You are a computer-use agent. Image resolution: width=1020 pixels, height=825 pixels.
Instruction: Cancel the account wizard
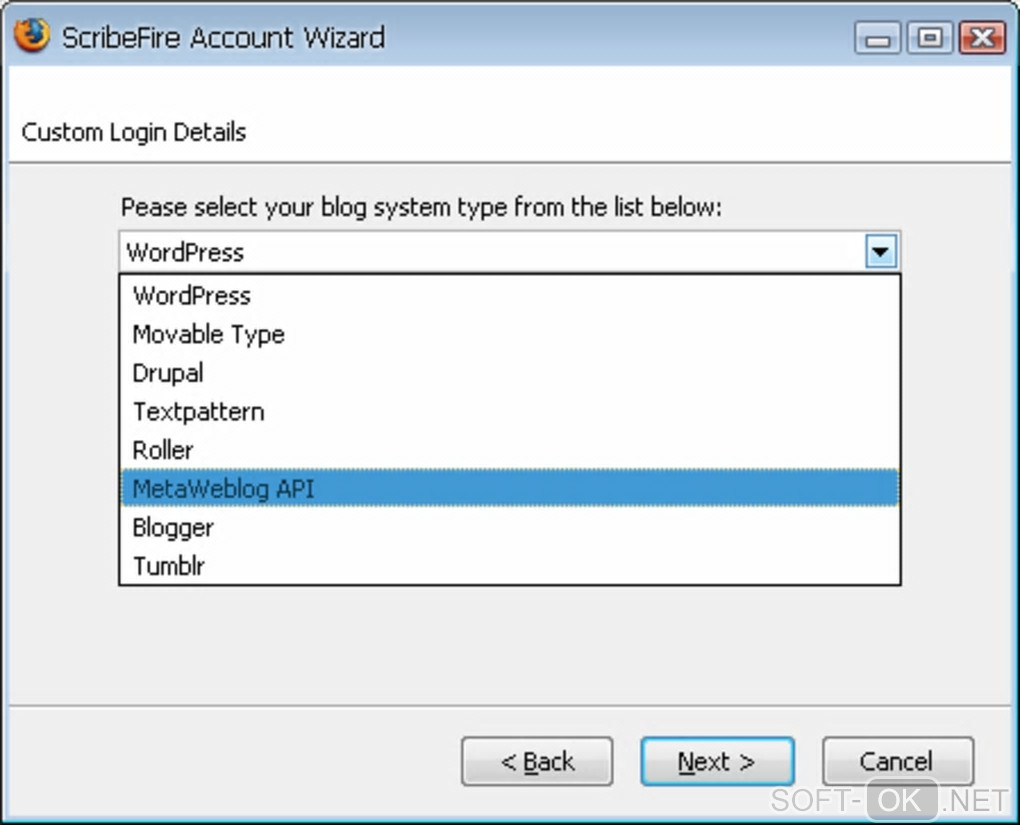tap(897, 762)
